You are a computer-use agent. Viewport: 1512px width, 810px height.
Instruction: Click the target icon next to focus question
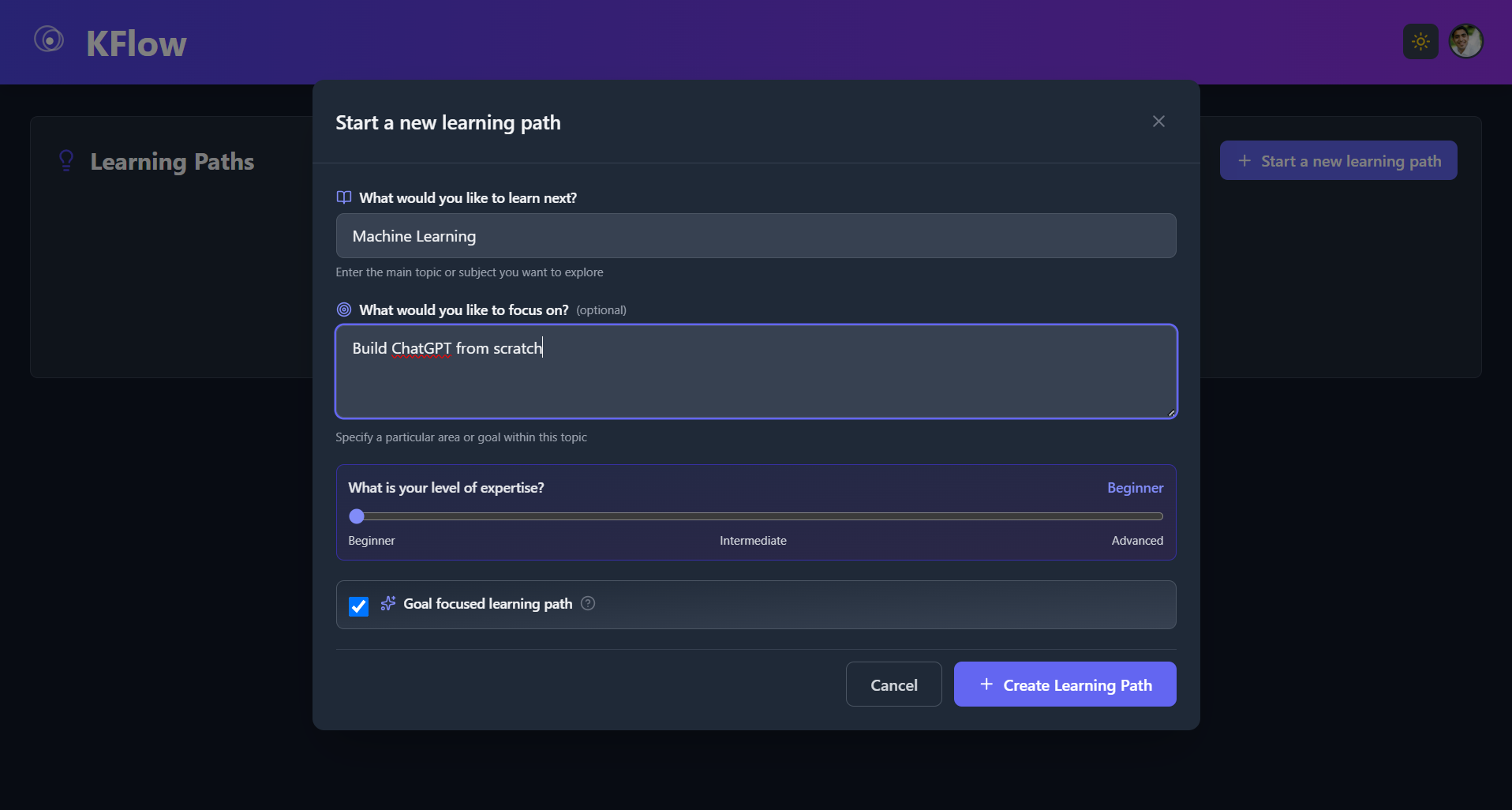click(x=343, y=309)
